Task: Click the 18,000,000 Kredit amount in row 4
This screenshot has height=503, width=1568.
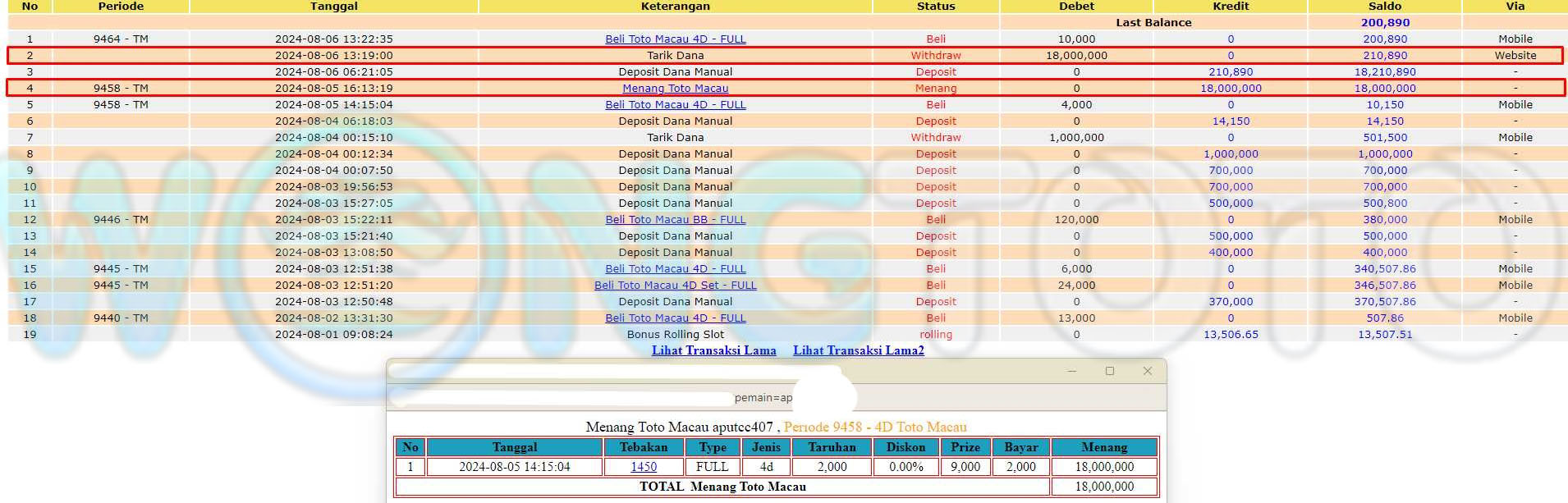Action: (x=1230, y=89)
